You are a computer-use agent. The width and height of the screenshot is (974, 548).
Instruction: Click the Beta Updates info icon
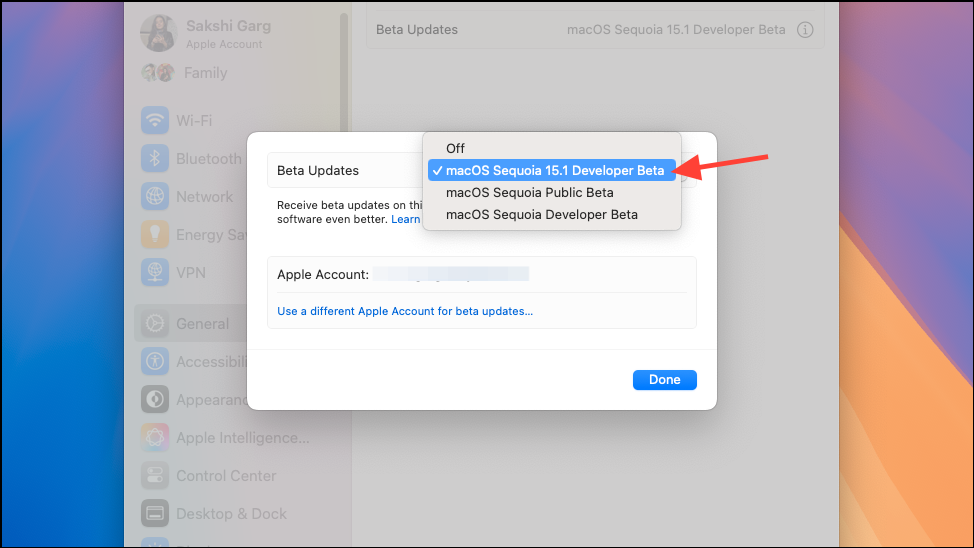pos(805,29)
